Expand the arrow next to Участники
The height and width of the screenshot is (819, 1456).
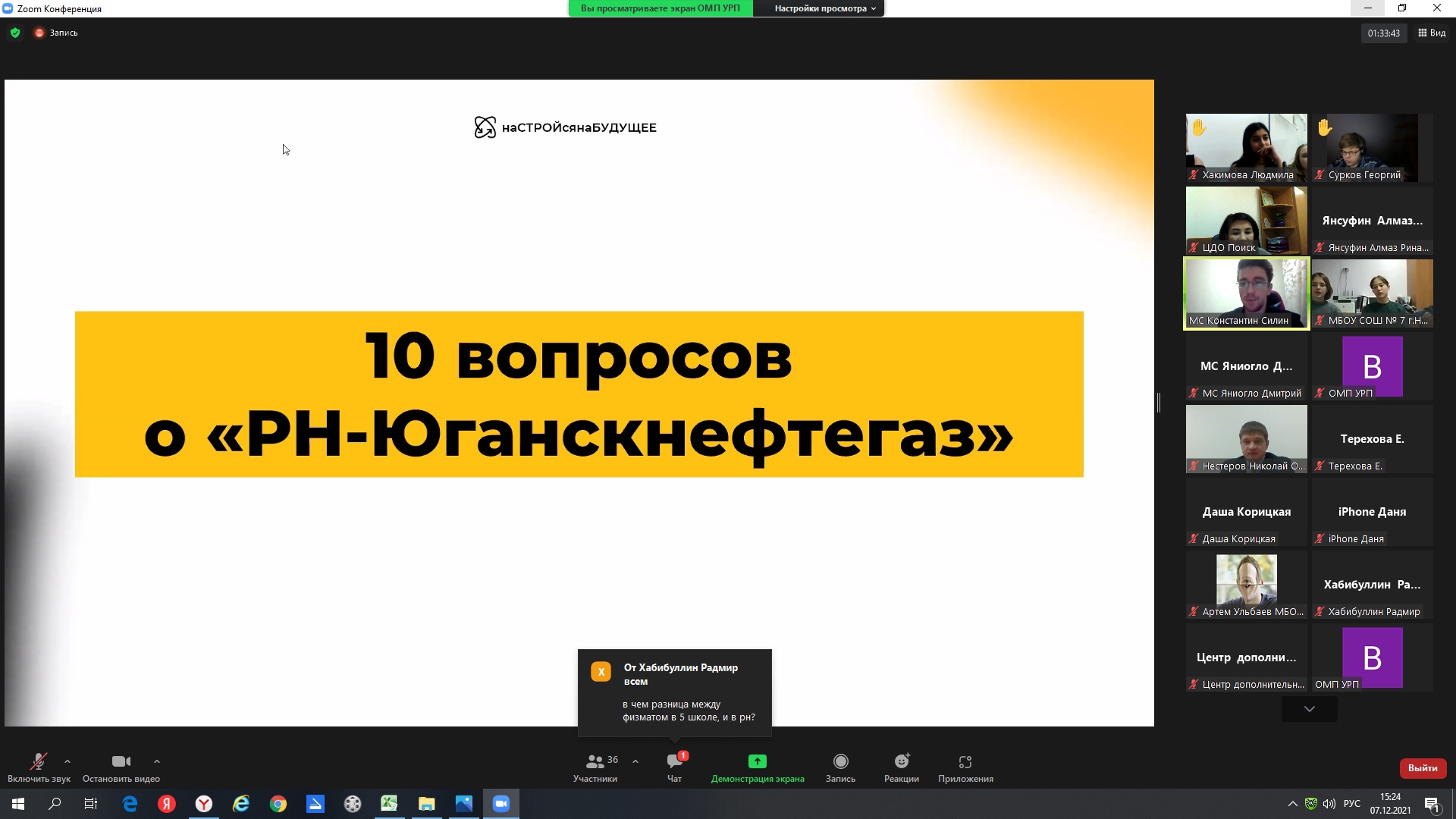635,761
